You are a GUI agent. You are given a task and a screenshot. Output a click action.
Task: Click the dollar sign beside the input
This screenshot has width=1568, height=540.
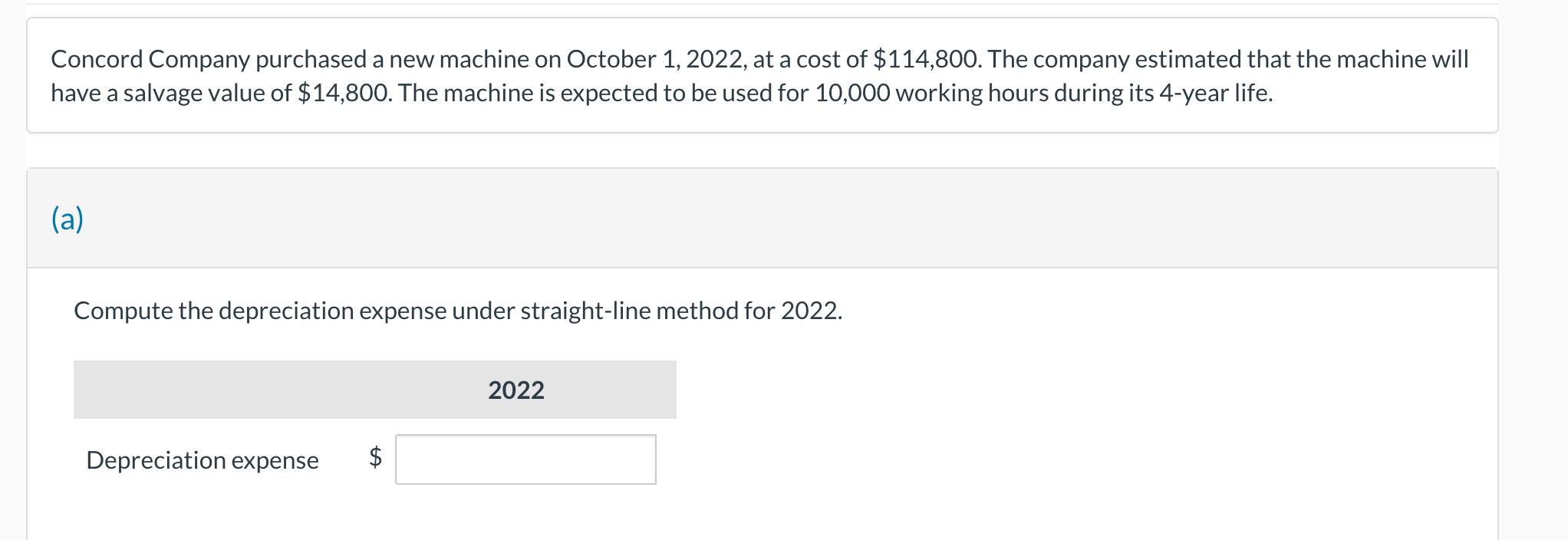click(x=375, y=457)
